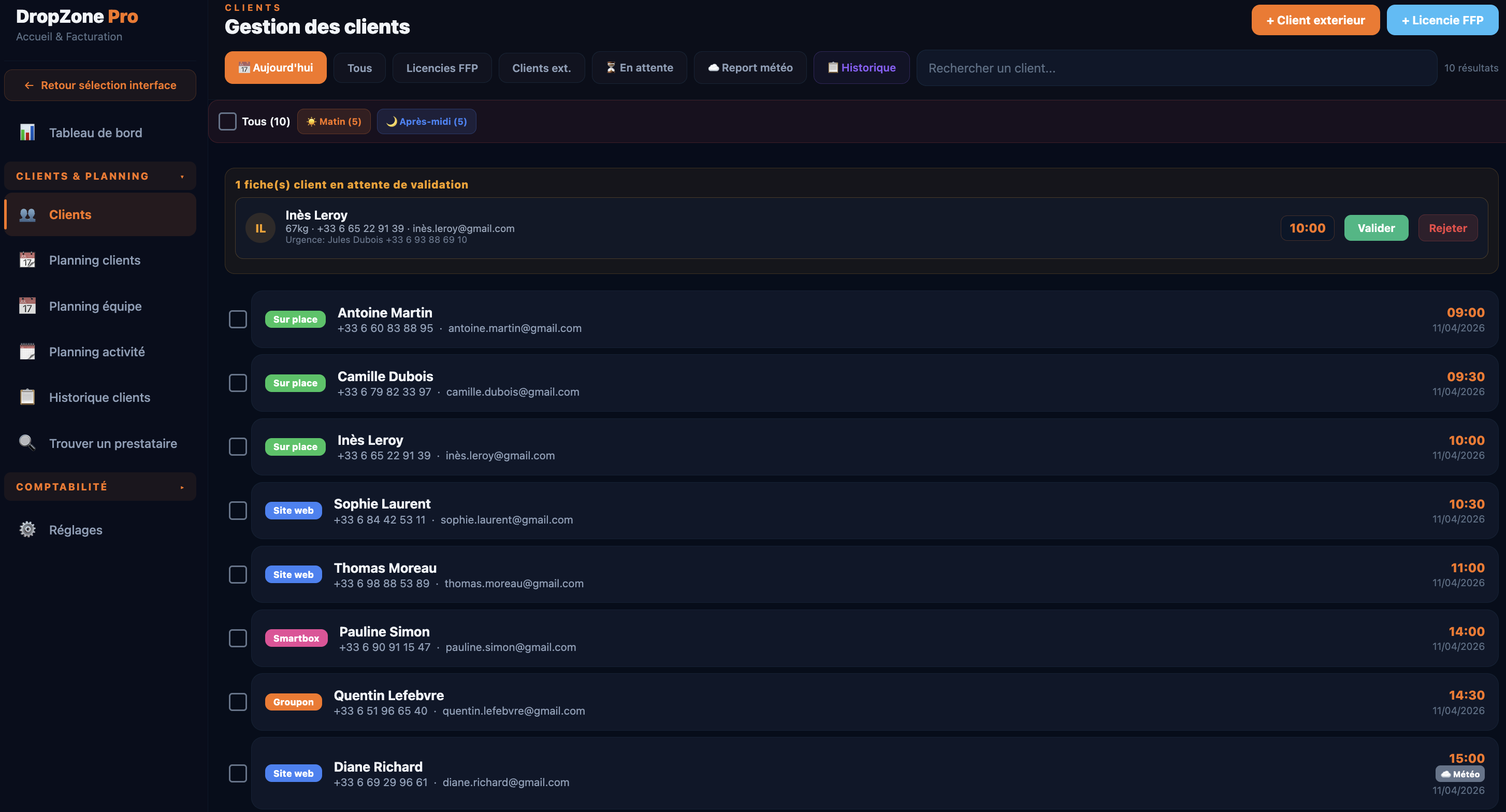Click Trouver un prestataire magnifier icon
The height and width of the screenshot is (812, 1506).
point(27,443)
